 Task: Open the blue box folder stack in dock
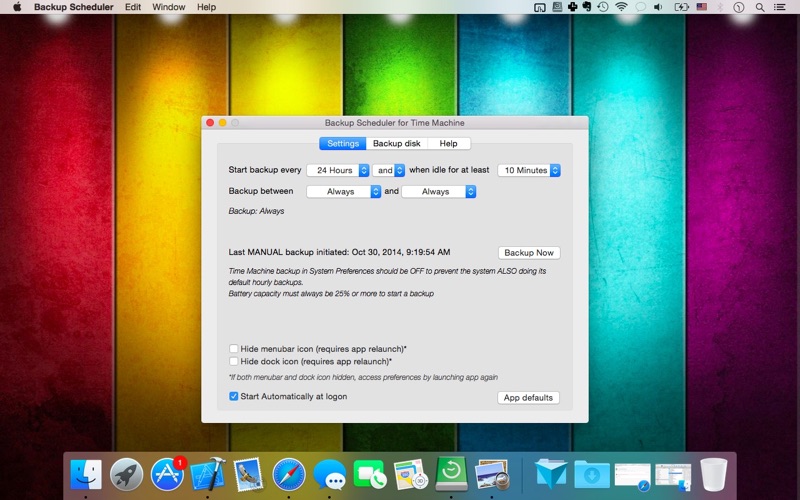pos(551,474)
